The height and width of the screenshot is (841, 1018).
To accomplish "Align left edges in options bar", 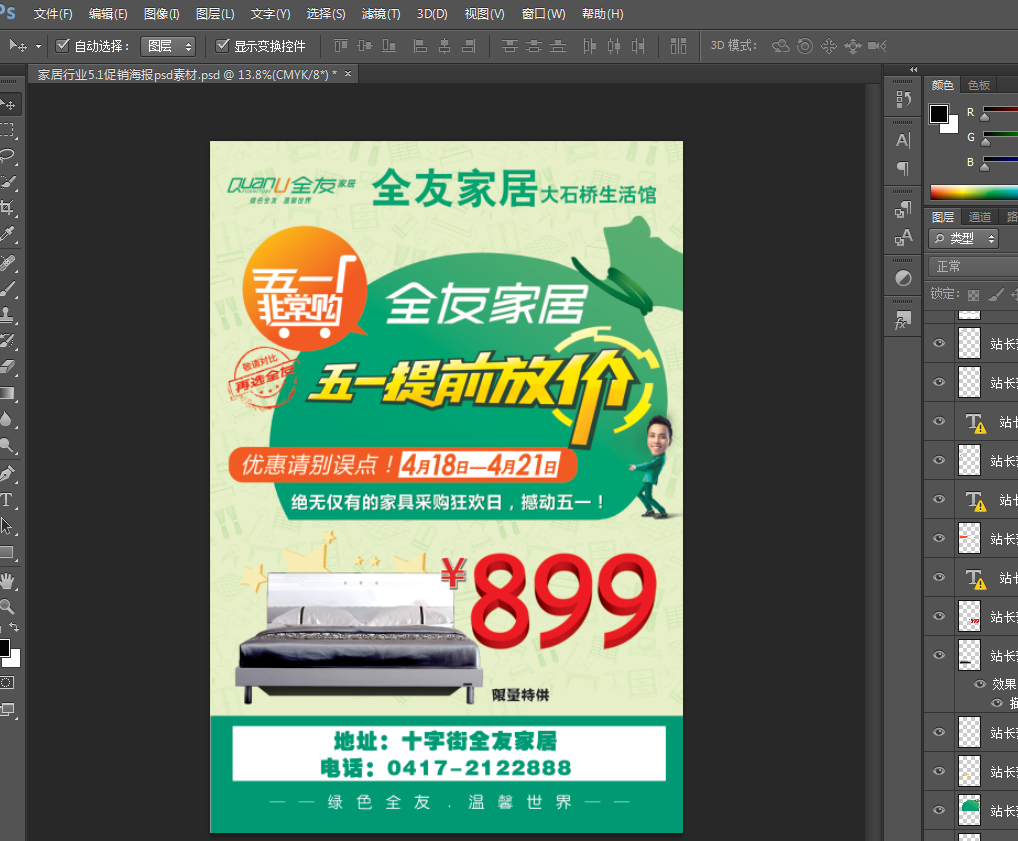I will coord(420,45).
